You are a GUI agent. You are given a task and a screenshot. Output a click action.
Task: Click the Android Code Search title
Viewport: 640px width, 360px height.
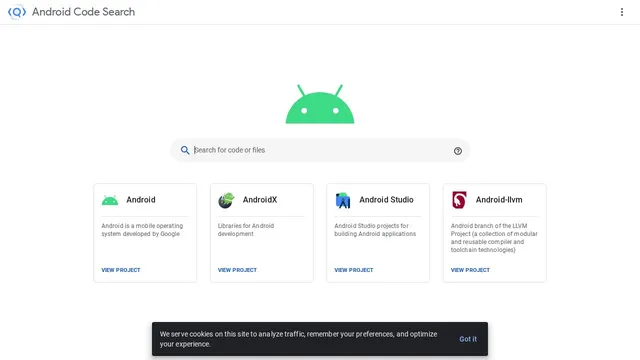[x=84, y=12]
